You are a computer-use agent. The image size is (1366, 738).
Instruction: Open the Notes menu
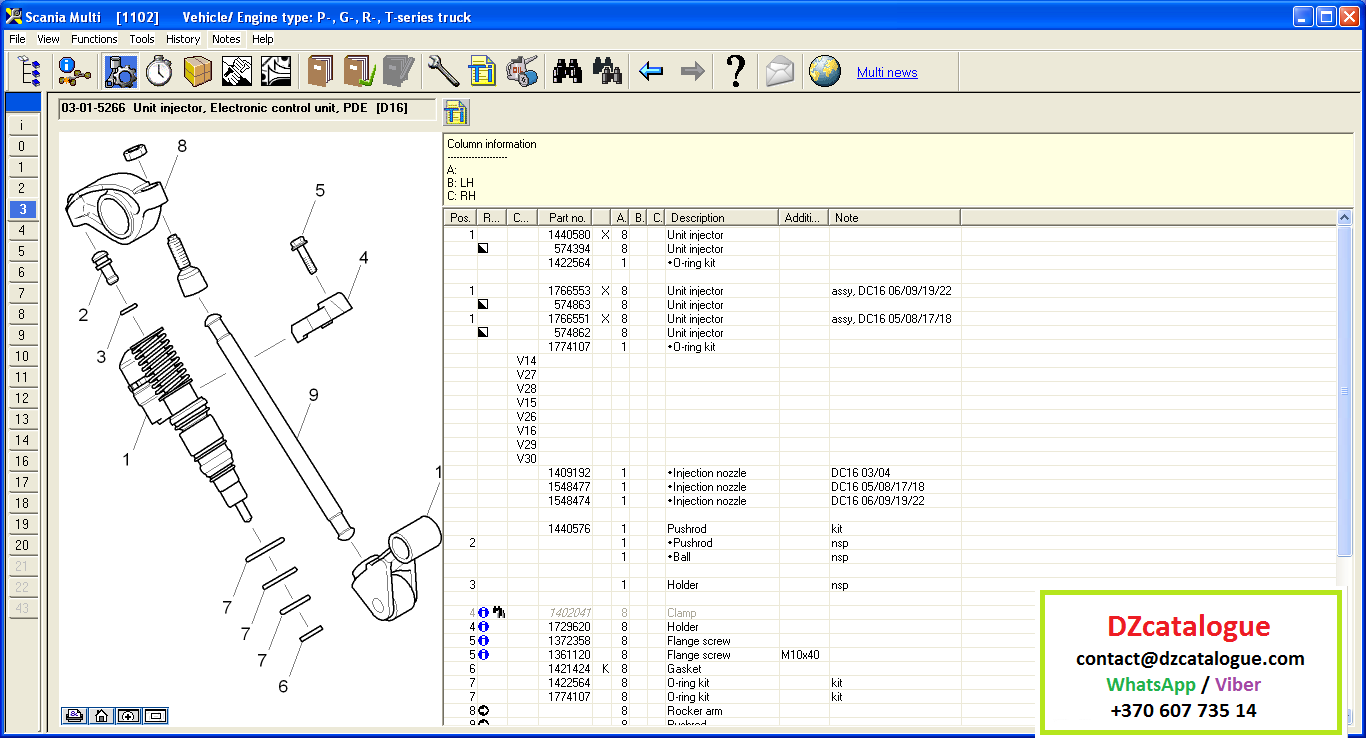226,39
